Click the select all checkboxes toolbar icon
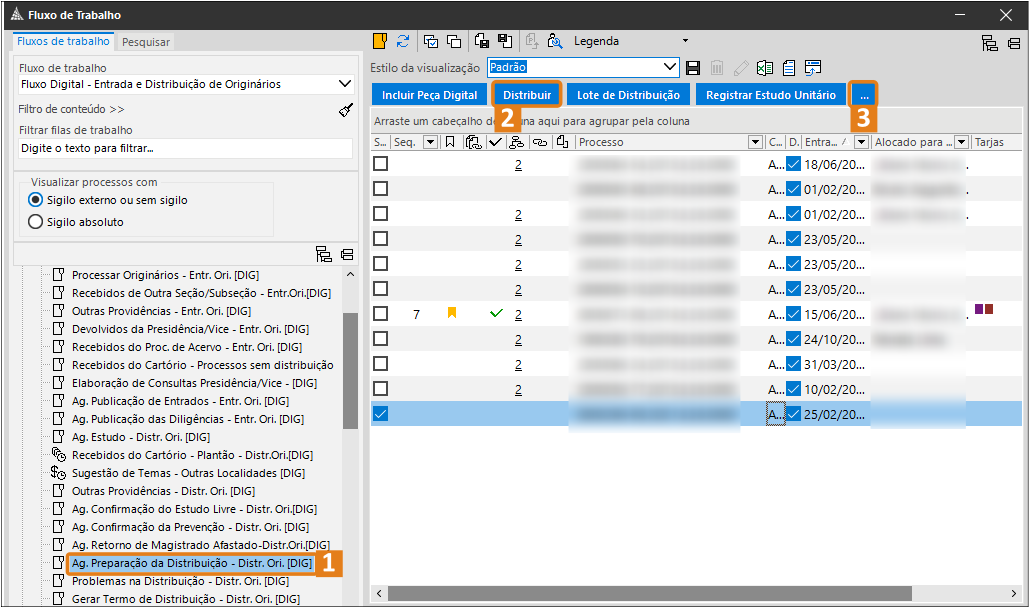The height and width of the screenshot is (608, 1030). 431,41
